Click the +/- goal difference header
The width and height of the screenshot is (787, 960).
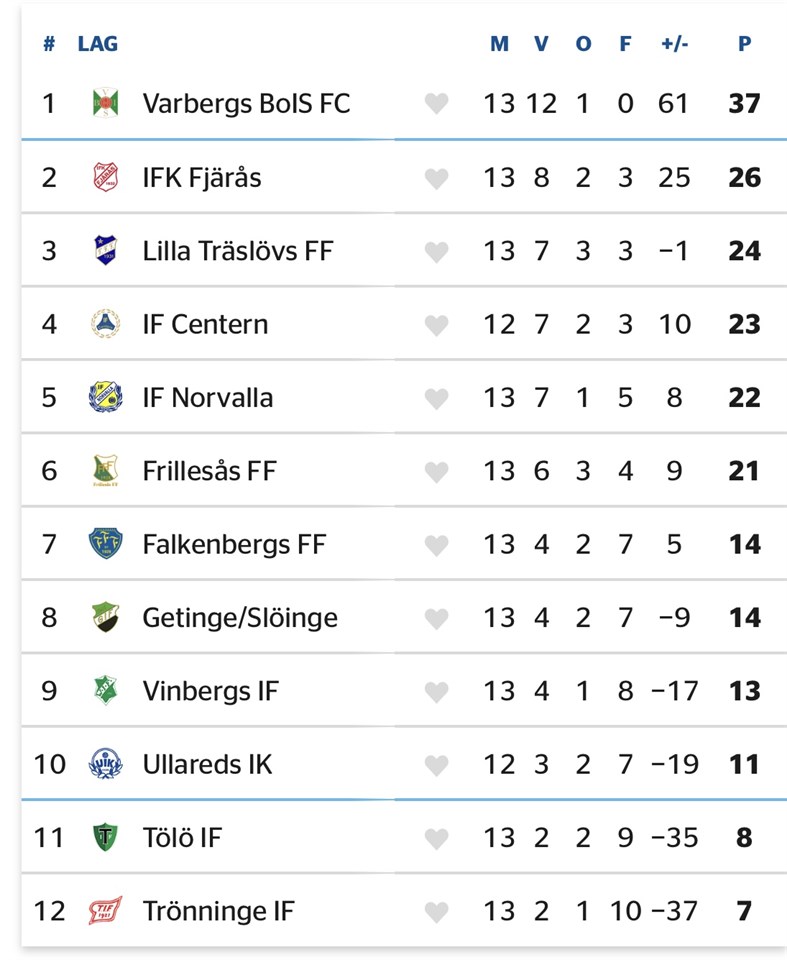click(x=674, y=44)
